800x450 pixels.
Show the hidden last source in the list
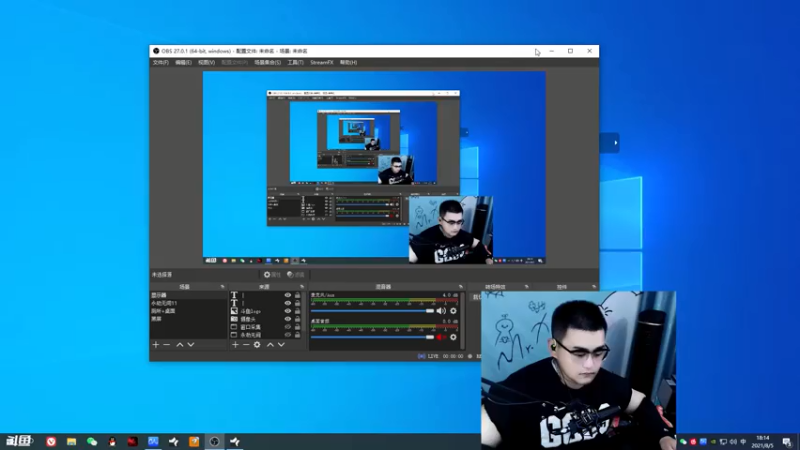pyautogui.click(x=288, y=335)
